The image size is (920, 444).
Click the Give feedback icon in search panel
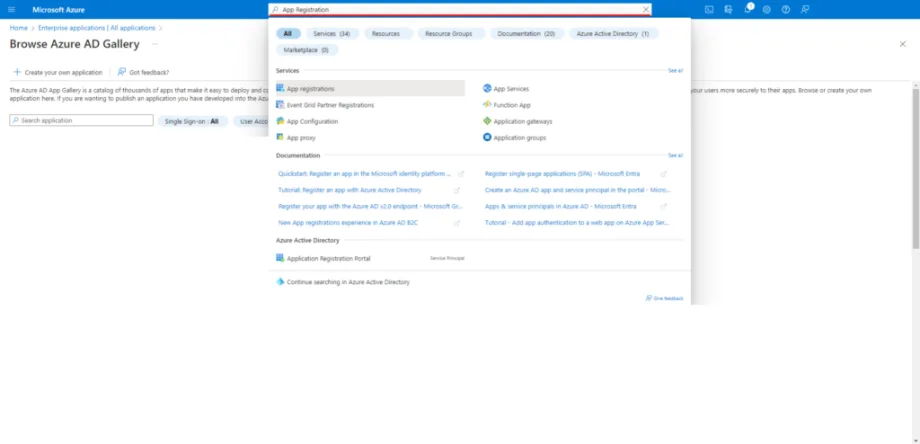click(x=648, y=298)
